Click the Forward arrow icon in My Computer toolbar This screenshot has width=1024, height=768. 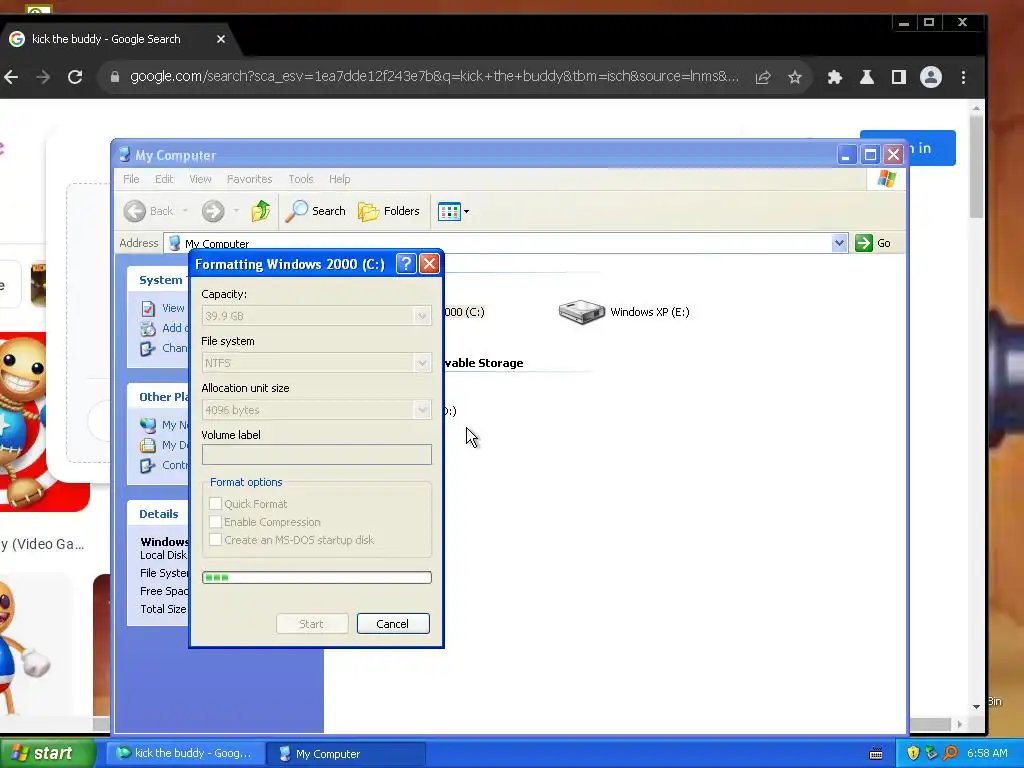click(213, 211)
